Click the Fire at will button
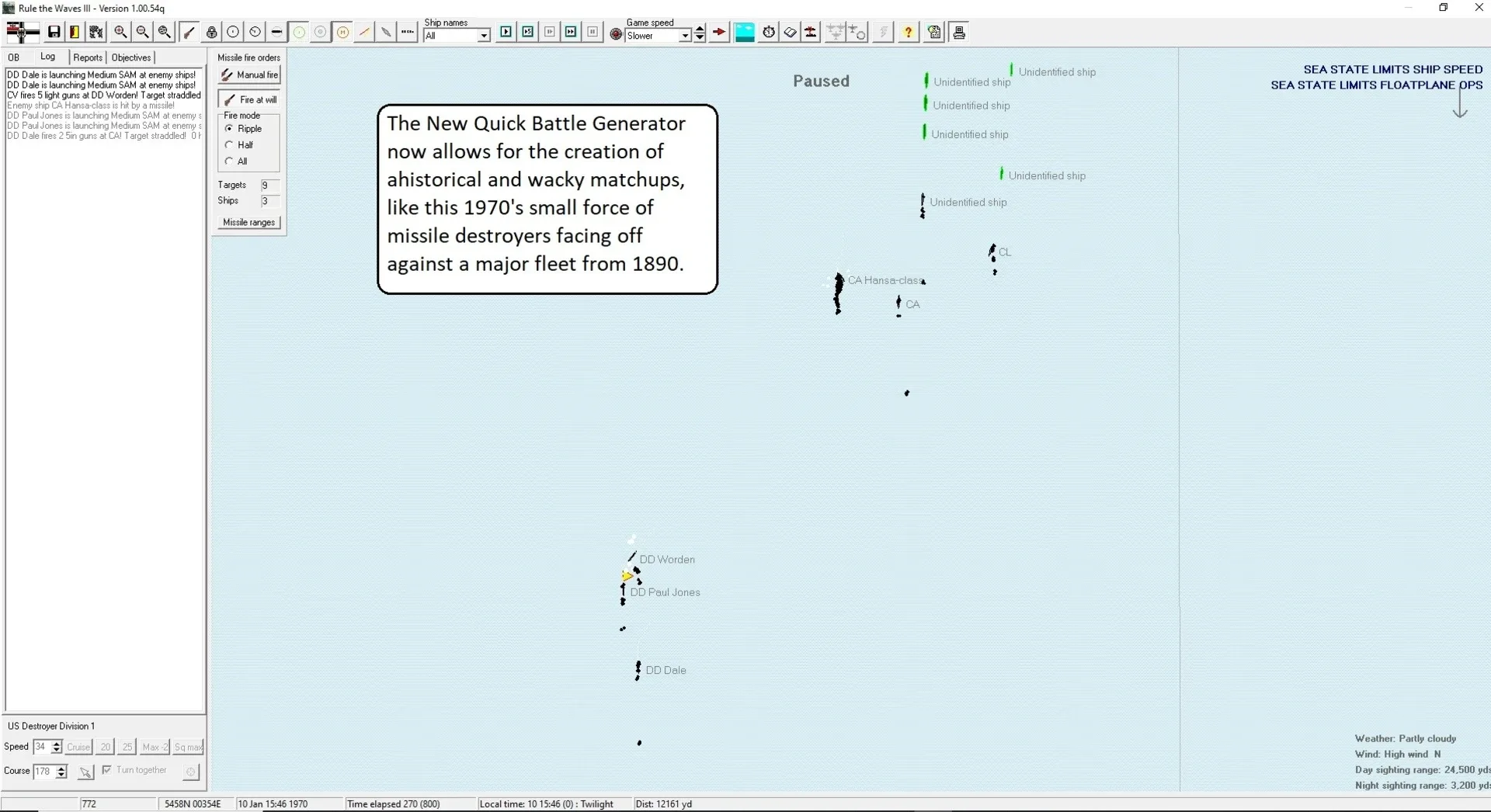The width and height of the screenshot is (1491, 812). [x=249, y=100]
